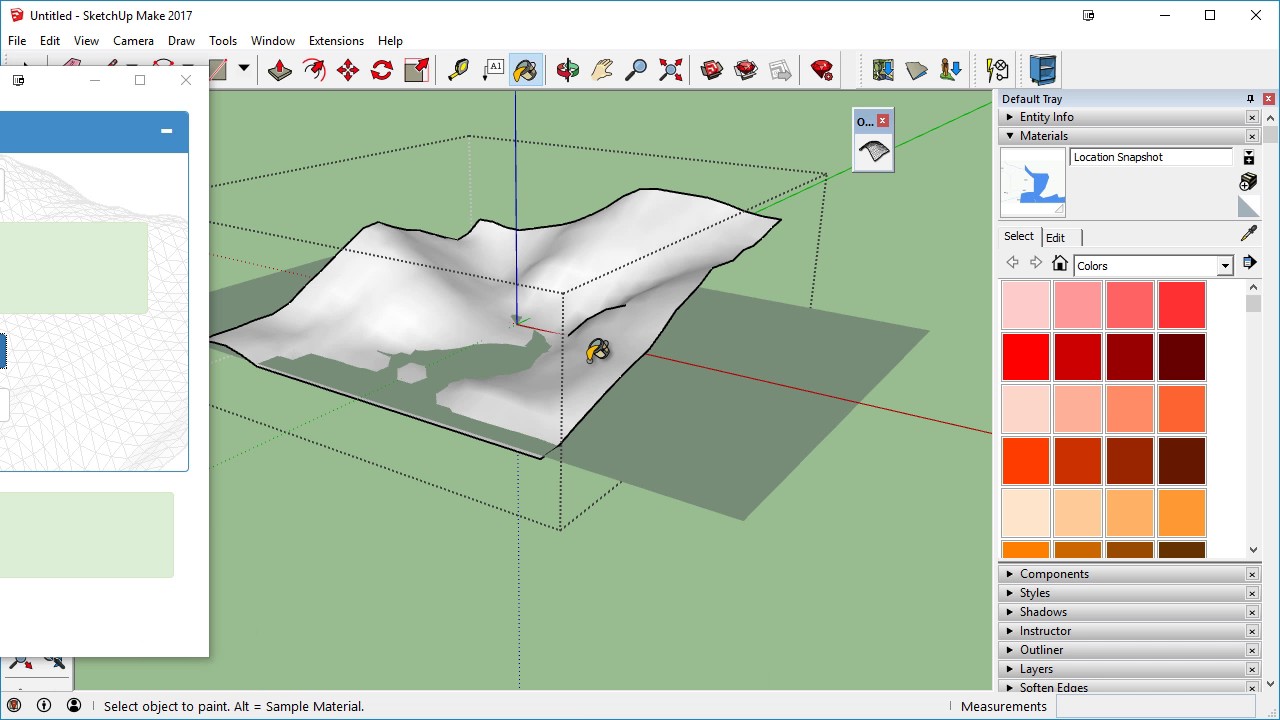1280x720 pixels.
Task: Click the Sandbox tool in floating toolbar
Action: coord(873,152)
